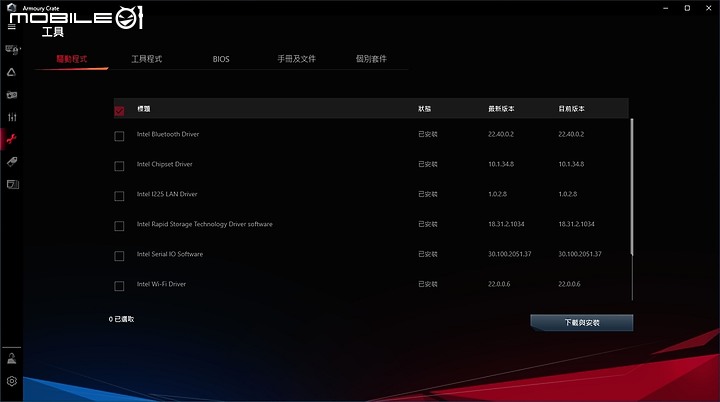
Task: Check the Intel Wi-Fi Driver checkbox
Action: click(119, 286)
